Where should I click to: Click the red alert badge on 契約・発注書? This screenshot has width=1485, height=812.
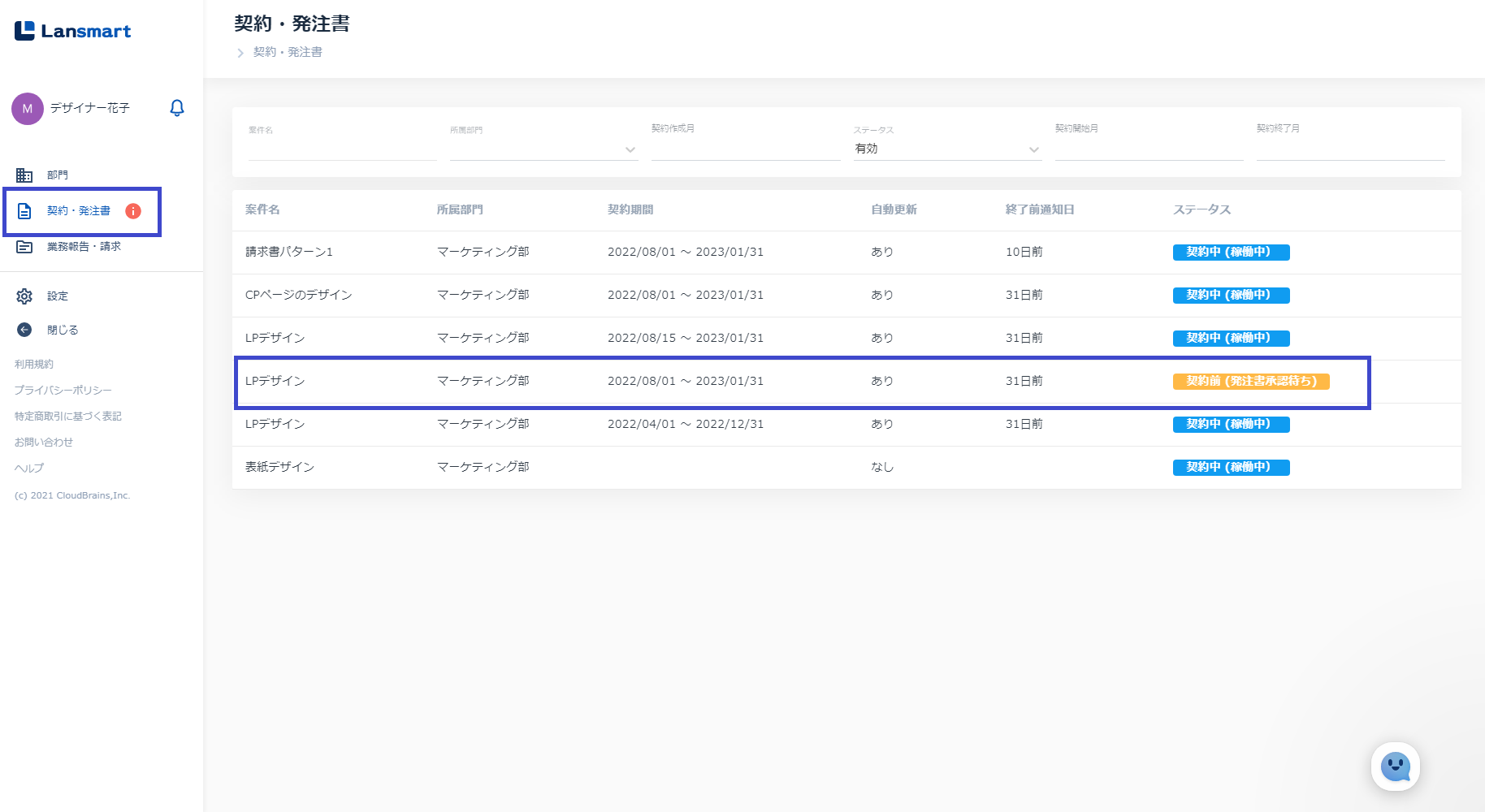tap(133, 211)
